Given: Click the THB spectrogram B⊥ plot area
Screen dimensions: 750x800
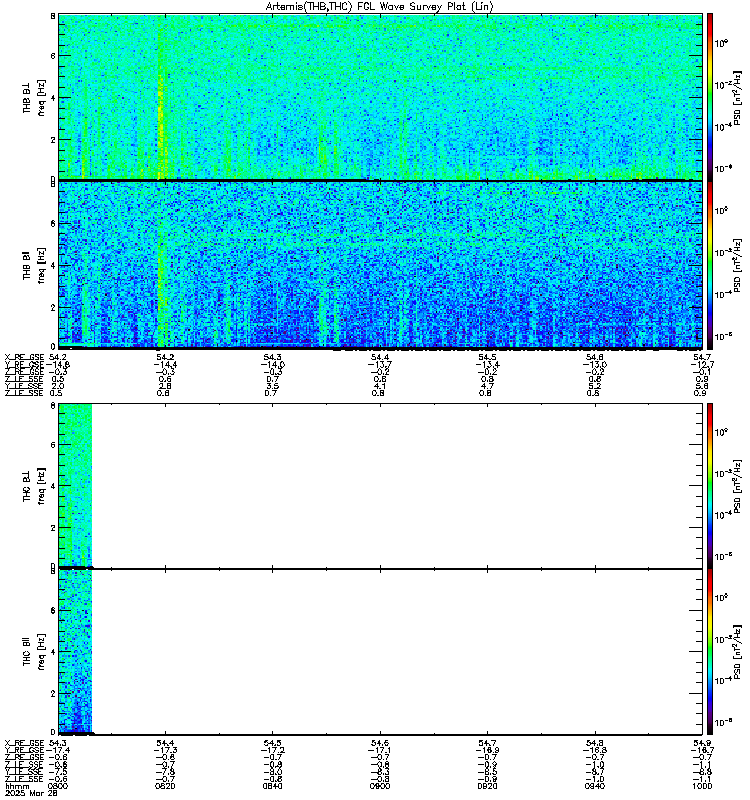Looking at the screenshot, I should (380, 96).
